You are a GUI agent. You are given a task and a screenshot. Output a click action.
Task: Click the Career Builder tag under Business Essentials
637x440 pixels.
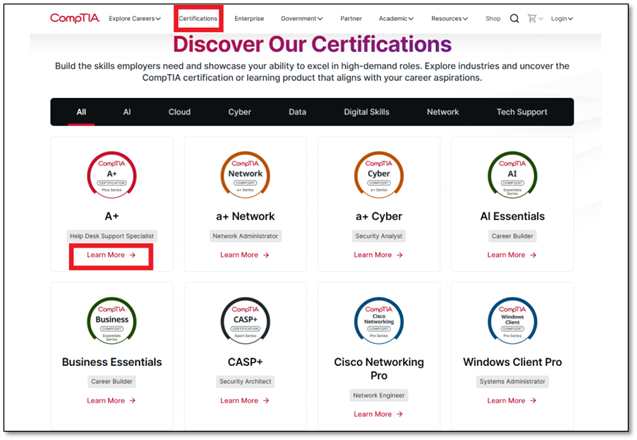tap(112, 381)
